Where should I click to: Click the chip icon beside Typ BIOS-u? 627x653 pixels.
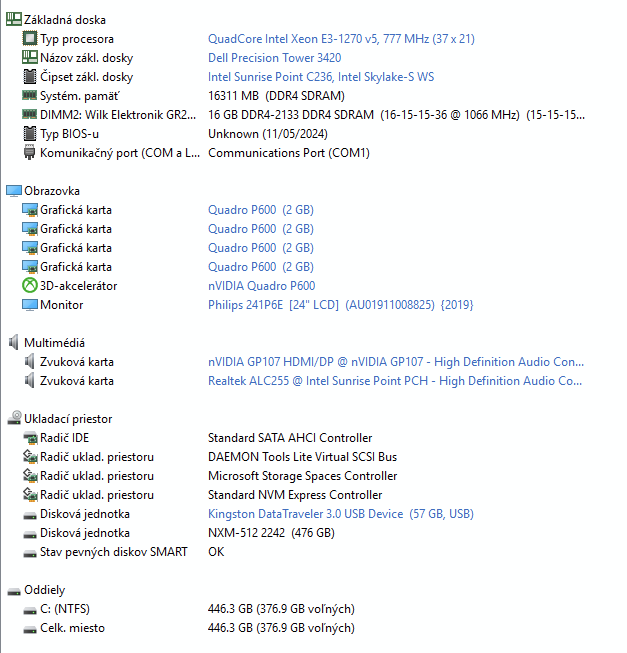[x=30, y=133]
